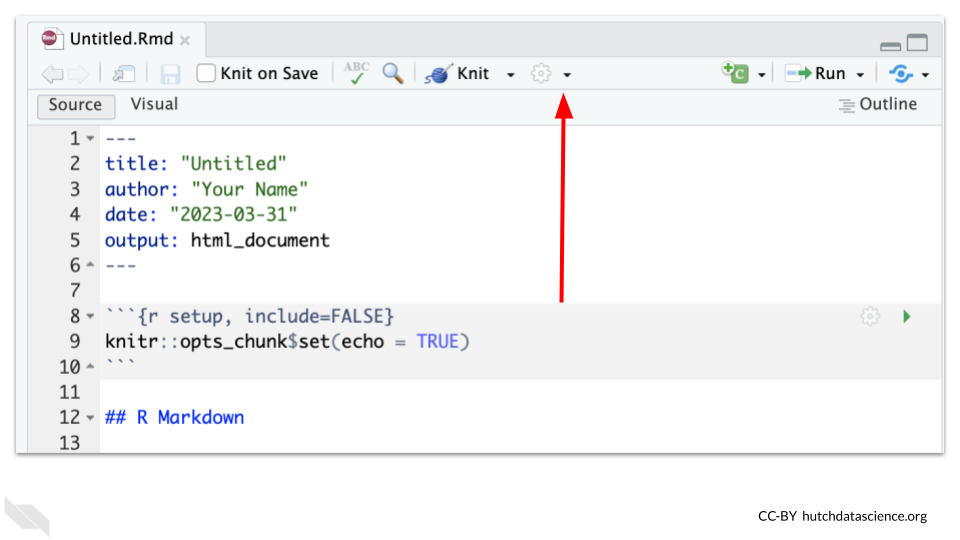Toggle the Outline pane
Screen dimensions: 960x540
pos(878,105)
